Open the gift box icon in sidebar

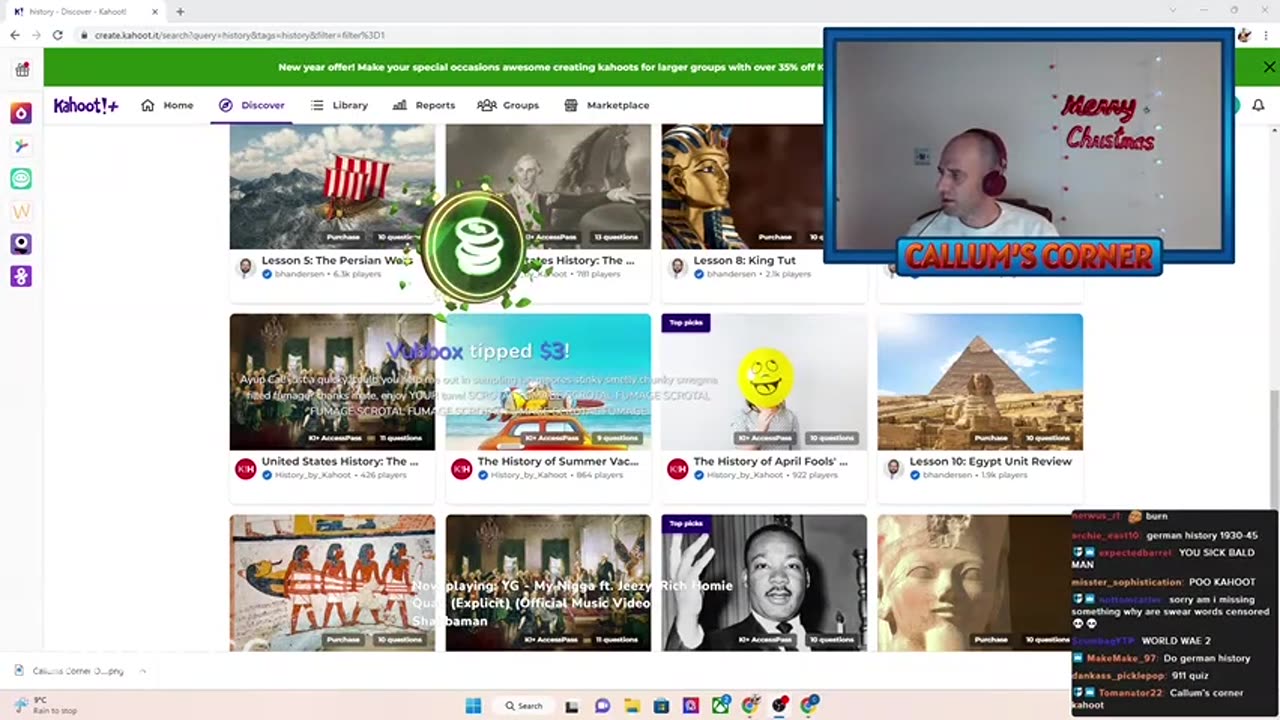point(22,69)
